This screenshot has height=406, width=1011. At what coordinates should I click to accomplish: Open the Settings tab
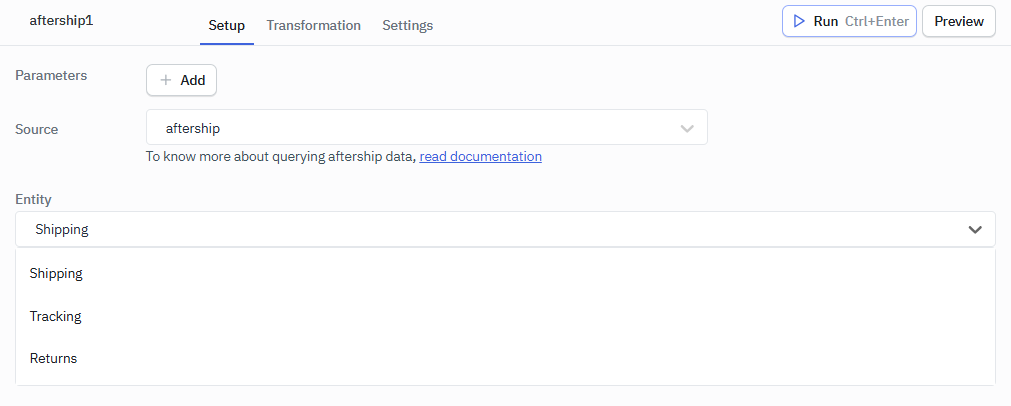point(407,26)
